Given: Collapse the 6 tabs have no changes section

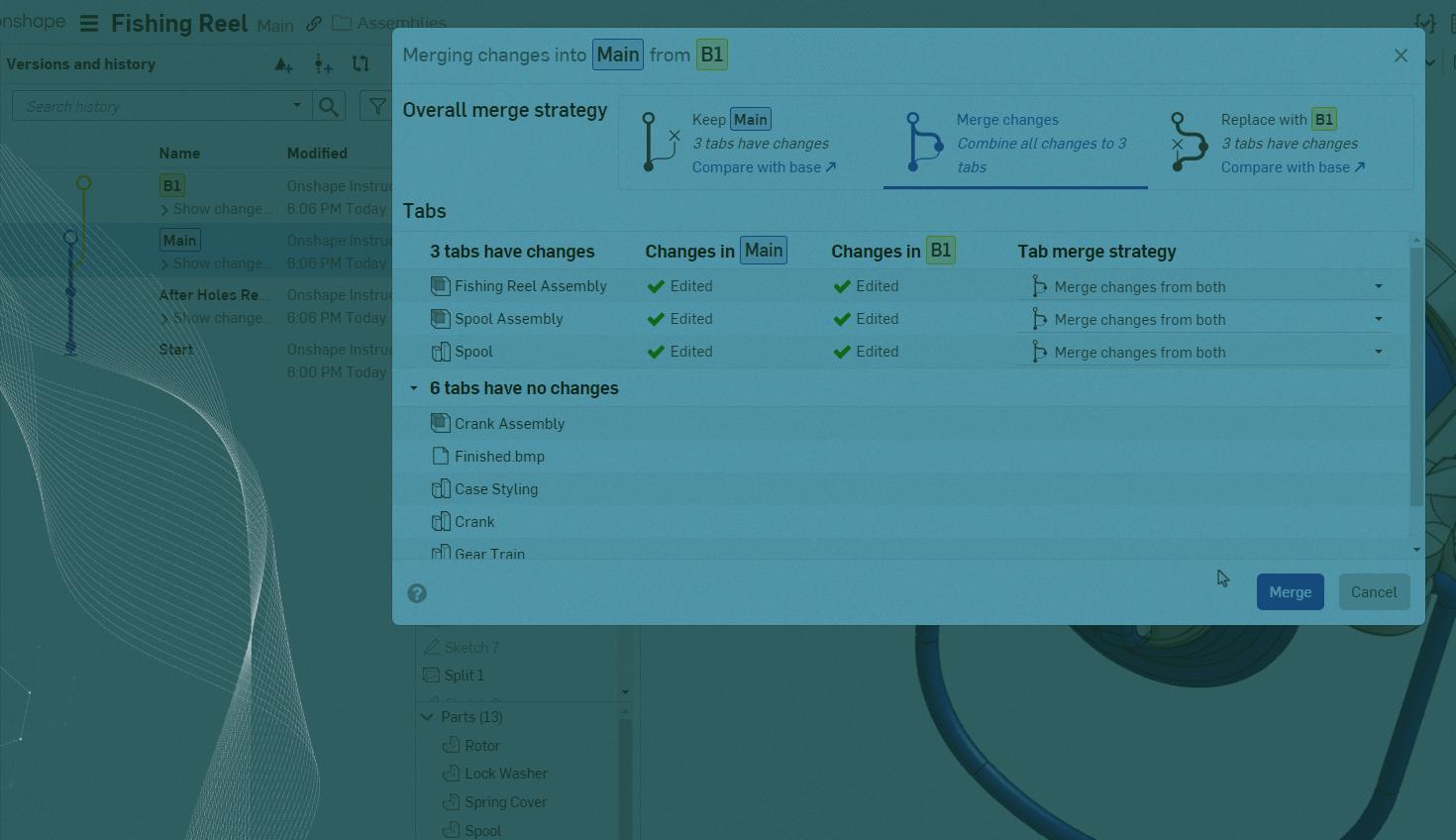Looking at the screenshot, I should [x=414, y=389].
